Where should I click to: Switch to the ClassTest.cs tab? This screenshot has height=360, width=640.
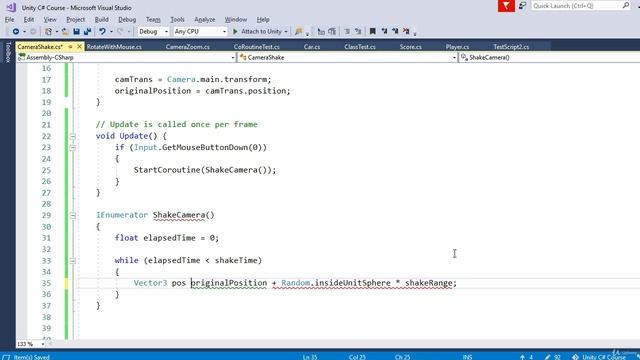point(360,47)
